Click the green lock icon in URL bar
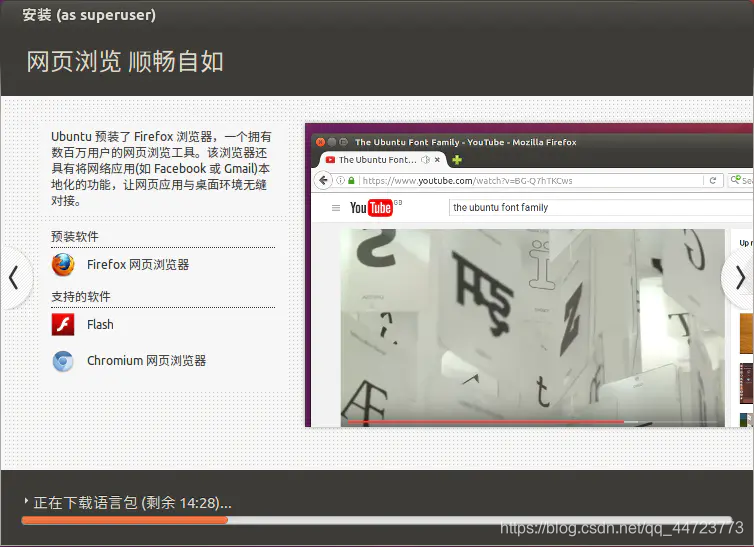 [x=352, y=181]
